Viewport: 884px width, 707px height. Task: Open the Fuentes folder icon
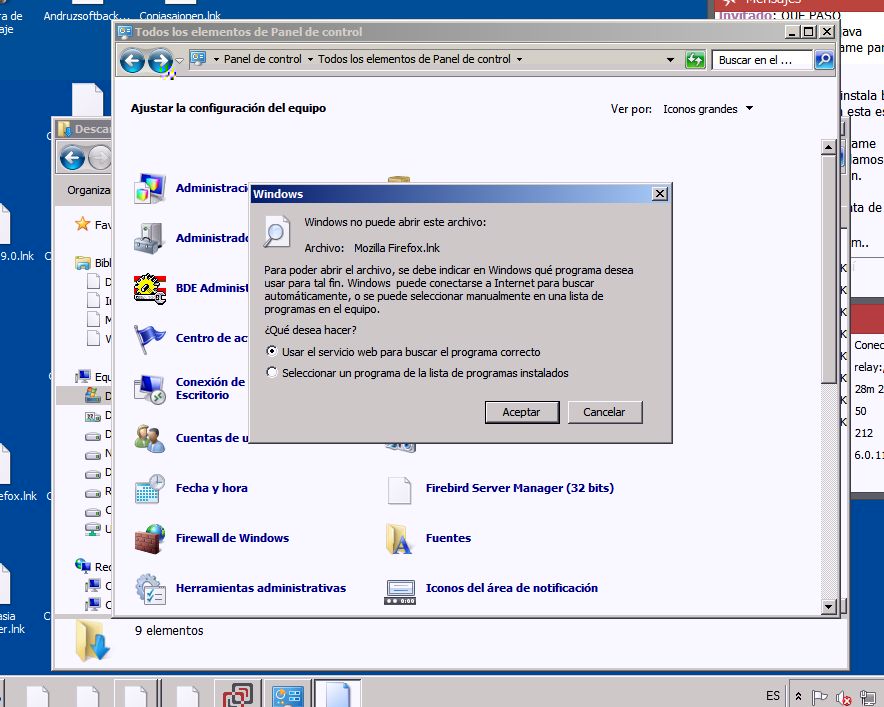(400, 539)
